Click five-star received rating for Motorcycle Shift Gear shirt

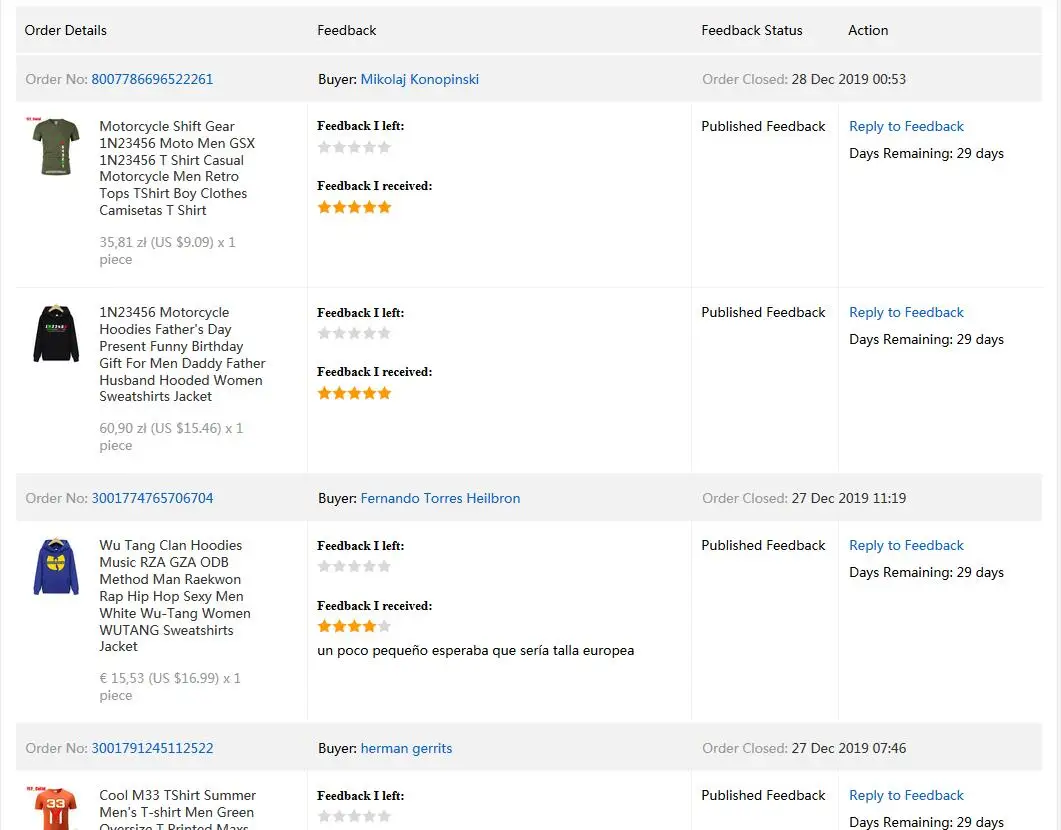tap(354, 207)
